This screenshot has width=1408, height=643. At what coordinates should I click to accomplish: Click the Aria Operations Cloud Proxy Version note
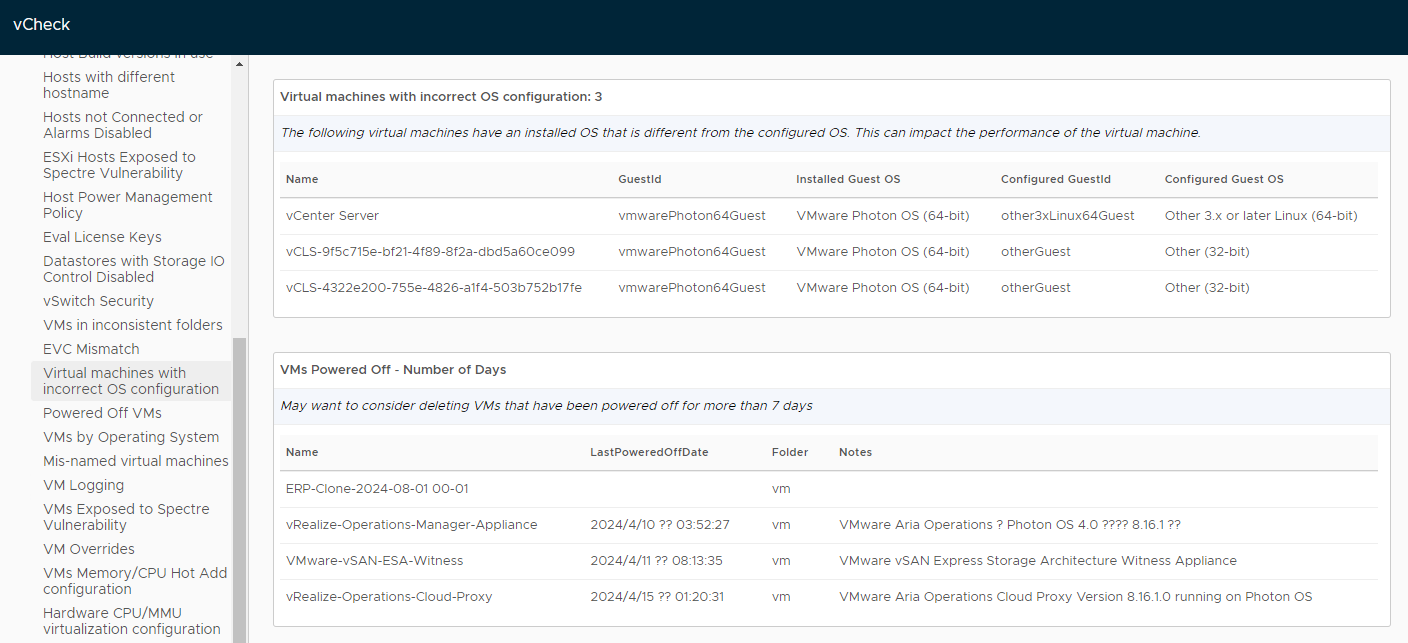click(x=1075, y=596)
